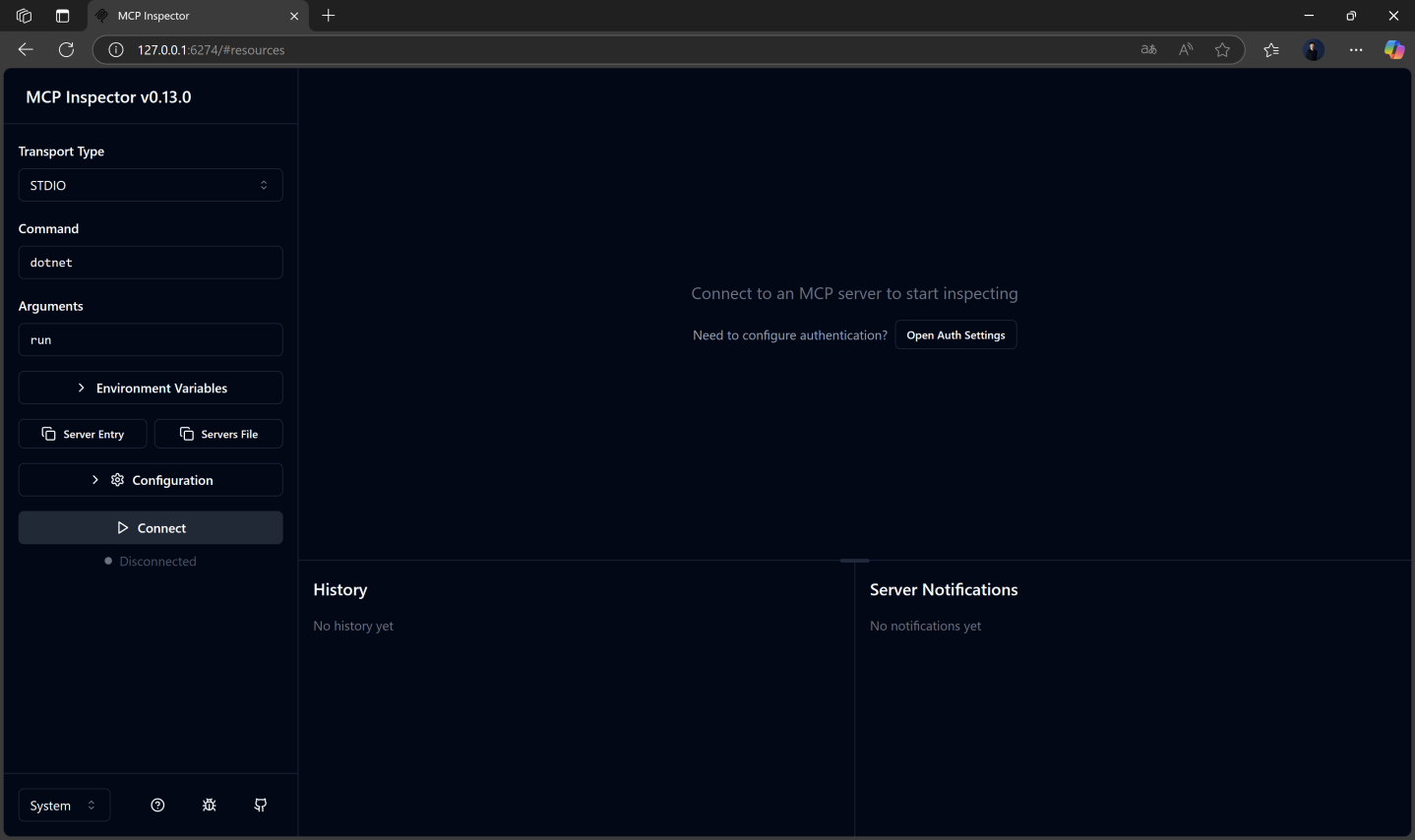Copy the Servers File
1415x840 pixels.
(x=218, y=434)
